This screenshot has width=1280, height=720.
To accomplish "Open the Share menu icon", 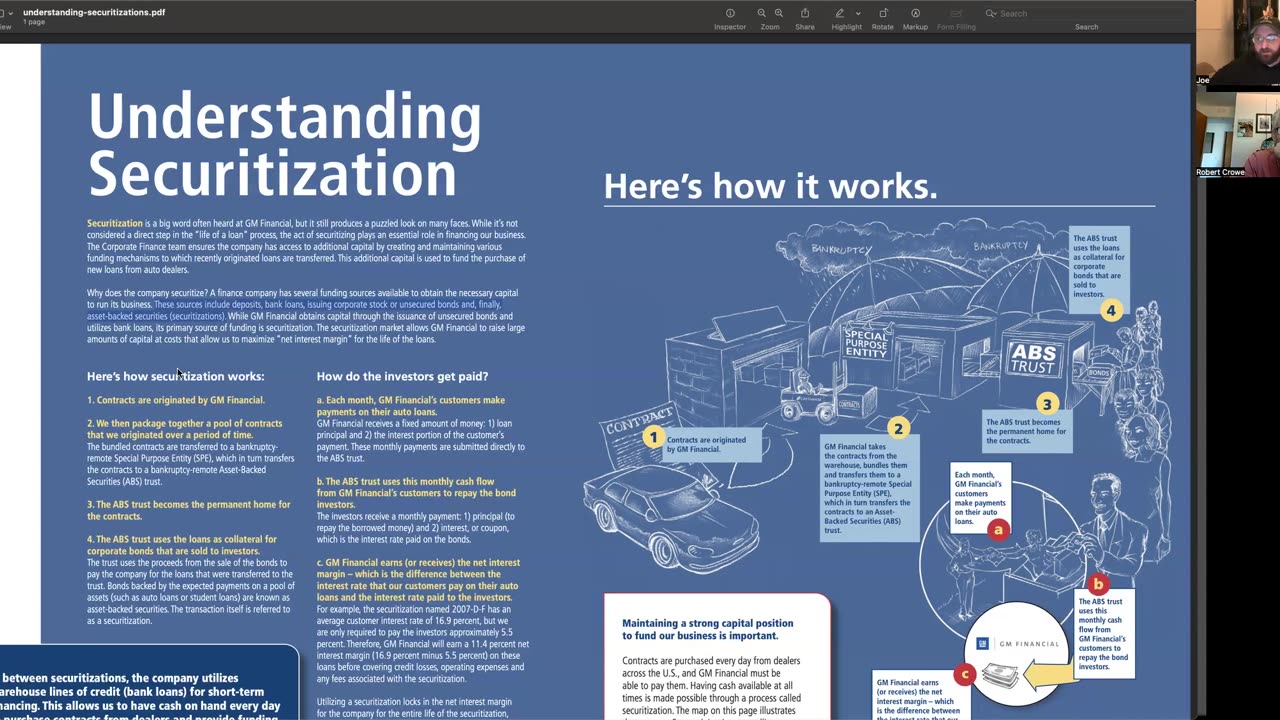I will pyautogui.click(x=805, y=13).
